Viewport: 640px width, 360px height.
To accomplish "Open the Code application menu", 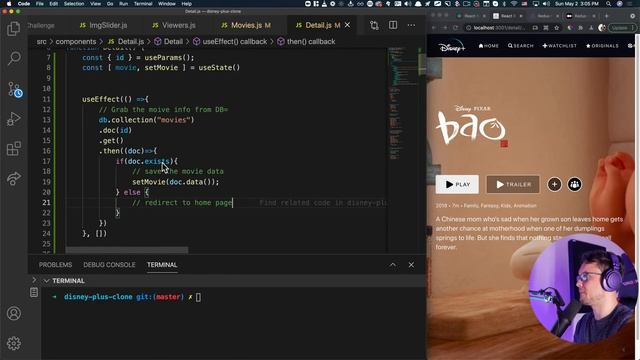I will [24, 4].
